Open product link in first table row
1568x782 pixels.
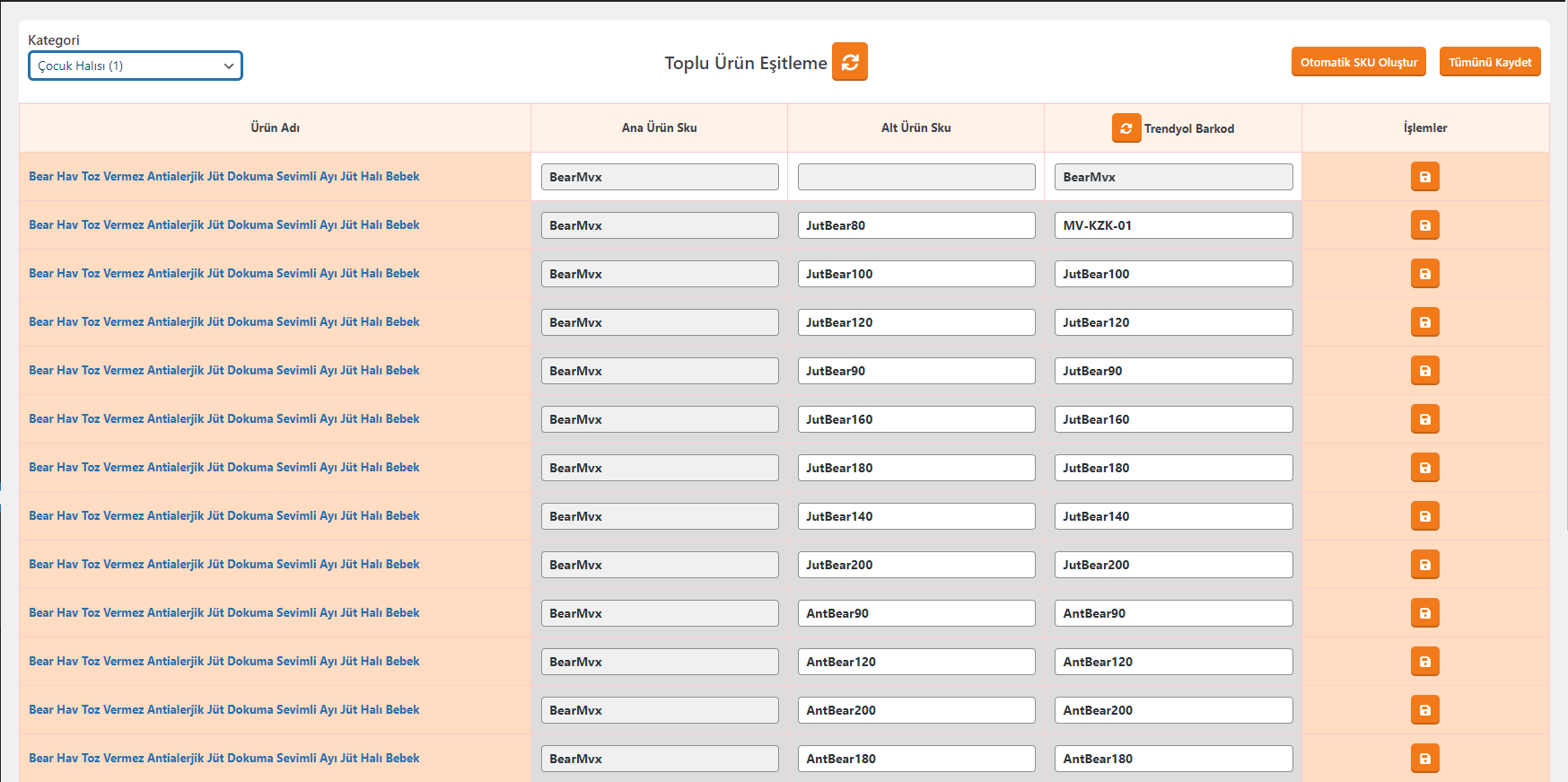(x=224, y=177)
